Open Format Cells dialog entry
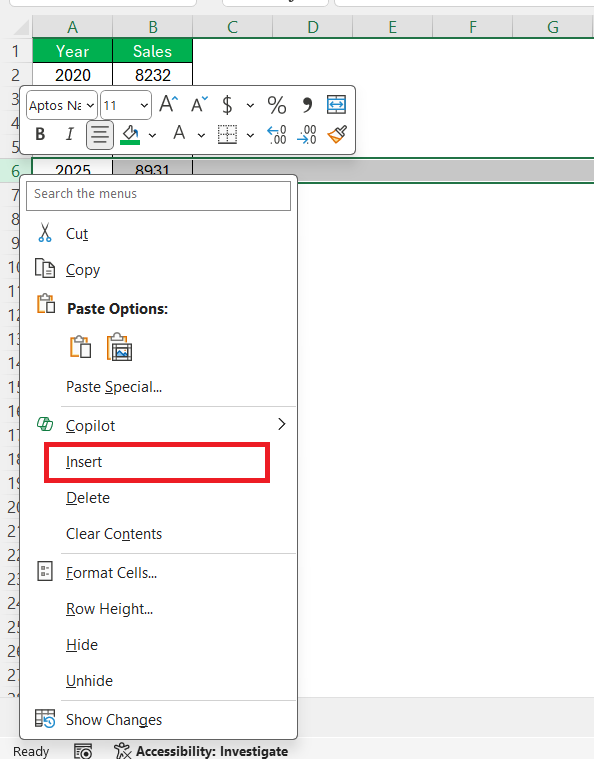 click(158, 573)
